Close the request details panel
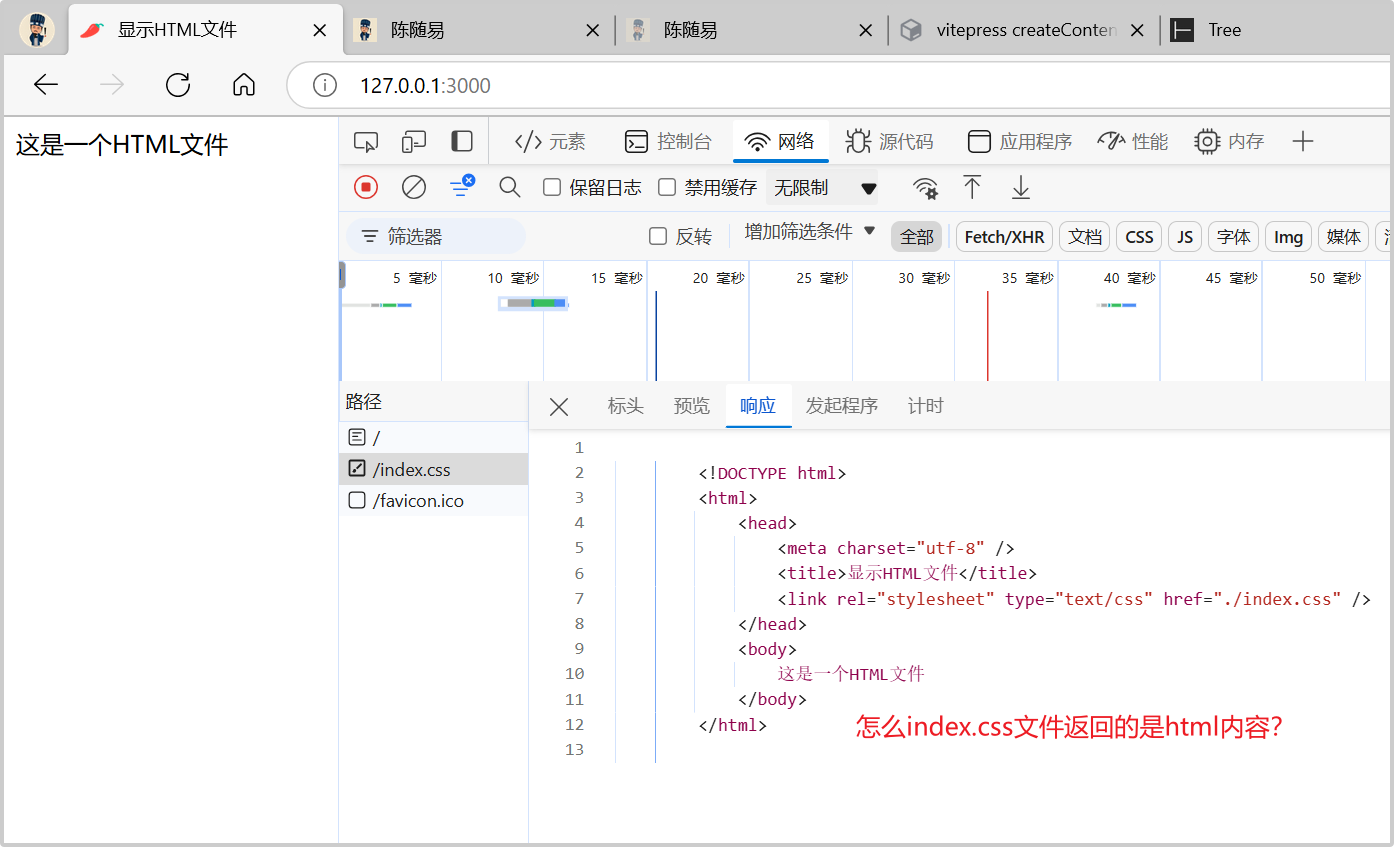The width and height of the screenshot is (1394, 847). click(559, 406)
